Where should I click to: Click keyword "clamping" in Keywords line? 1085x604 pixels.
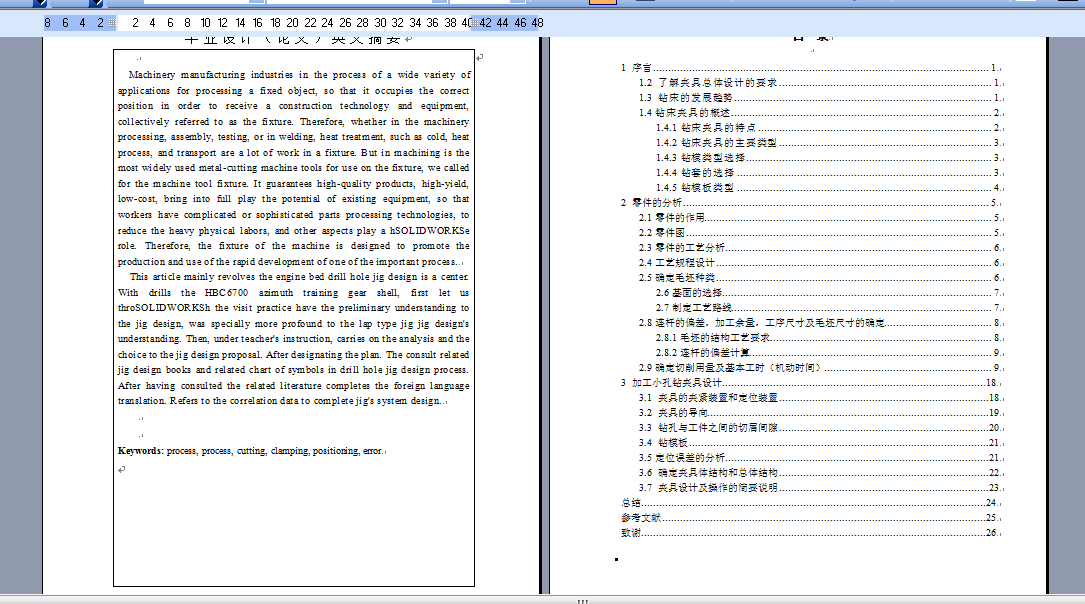(290, 451)
